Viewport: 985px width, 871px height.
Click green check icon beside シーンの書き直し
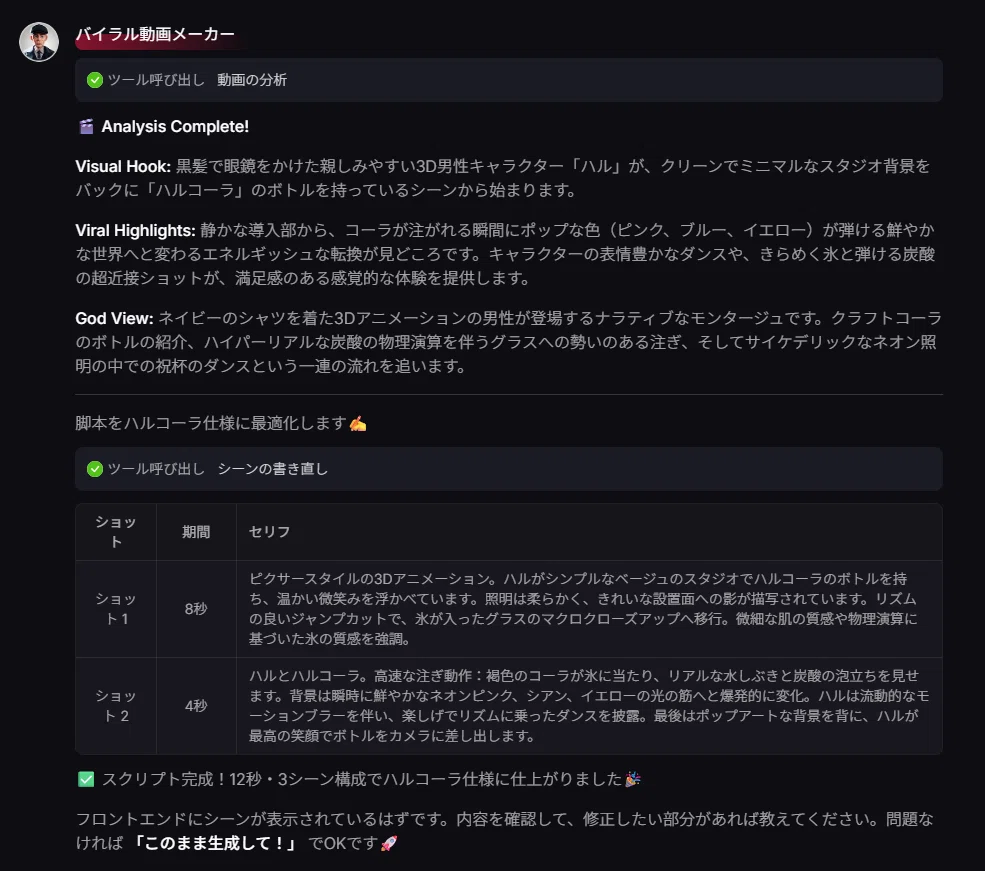pos(95,469)
